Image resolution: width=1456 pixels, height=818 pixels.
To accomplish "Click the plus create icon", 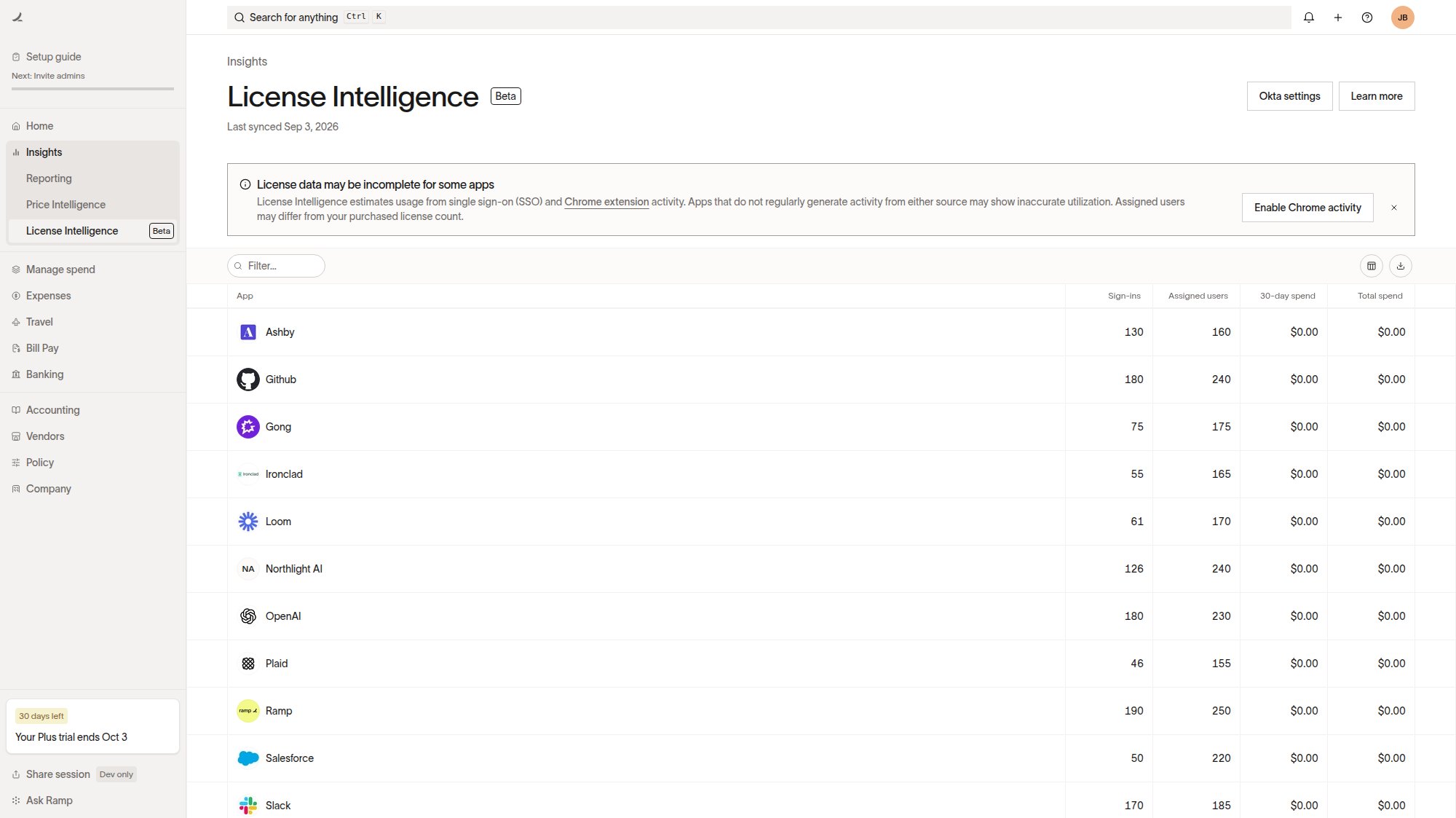I will 1337,17.
